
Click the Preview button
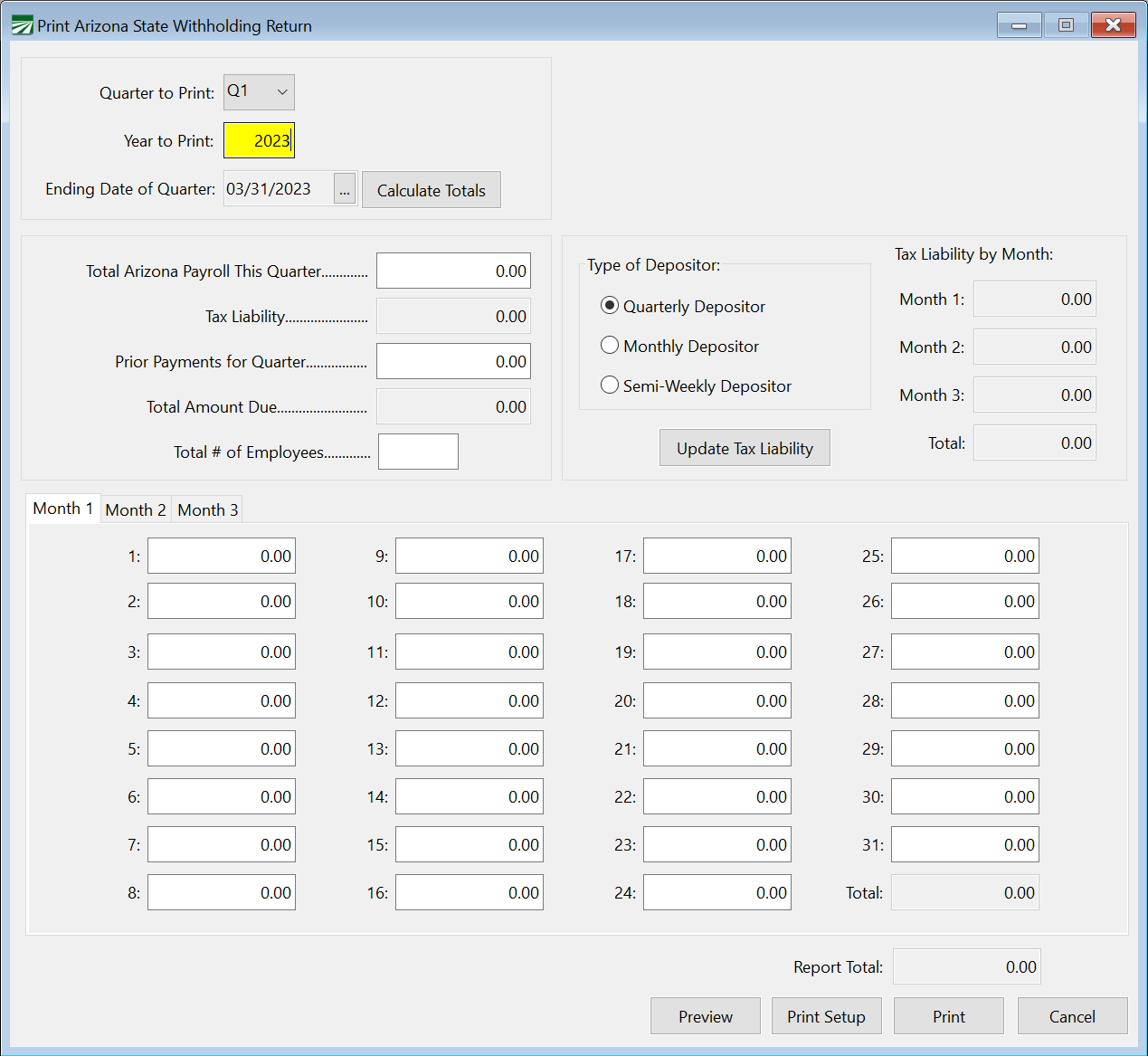(705, 1015)
